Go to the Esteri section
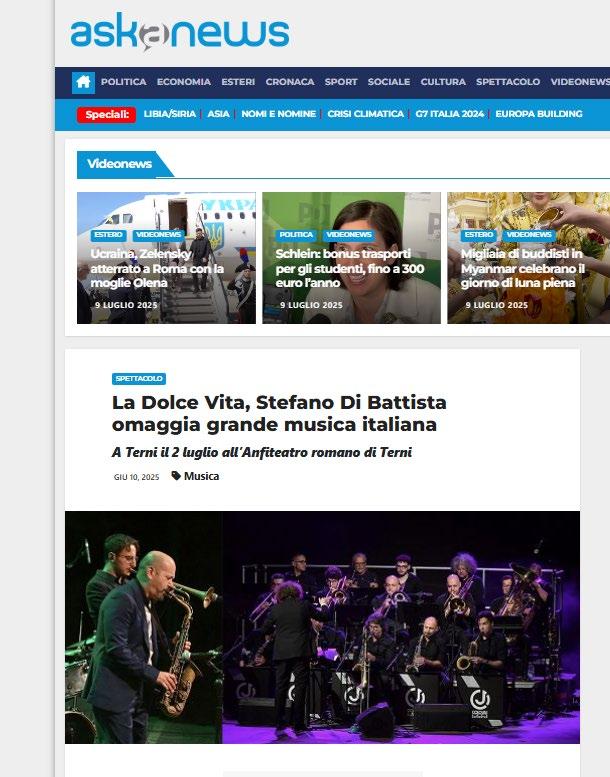 (x=238, y=82)
